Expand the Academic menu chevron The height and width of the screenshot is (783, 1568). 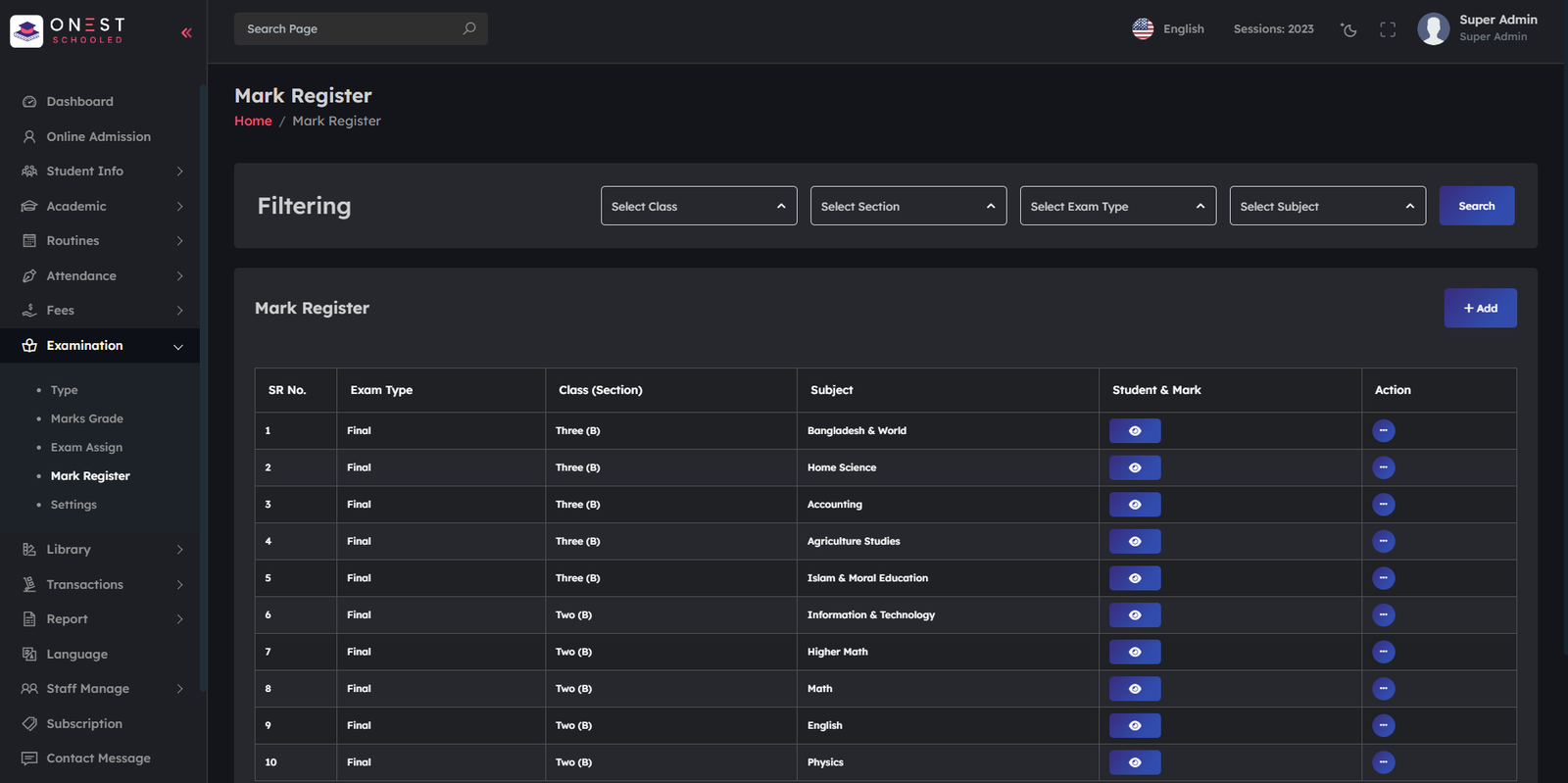(179, 206)
